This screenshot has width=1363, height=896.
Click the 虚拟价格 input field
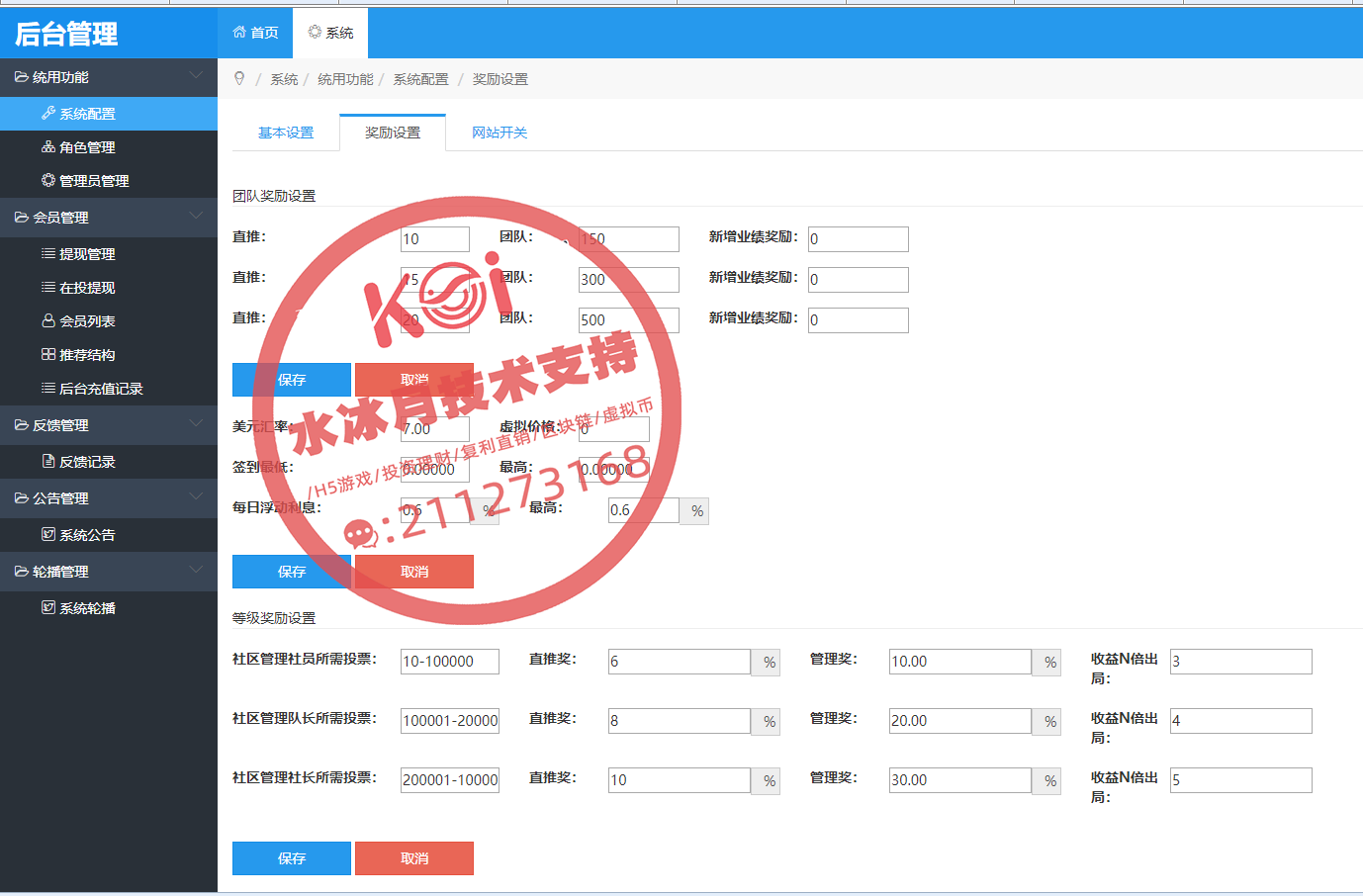pos(614,429)
